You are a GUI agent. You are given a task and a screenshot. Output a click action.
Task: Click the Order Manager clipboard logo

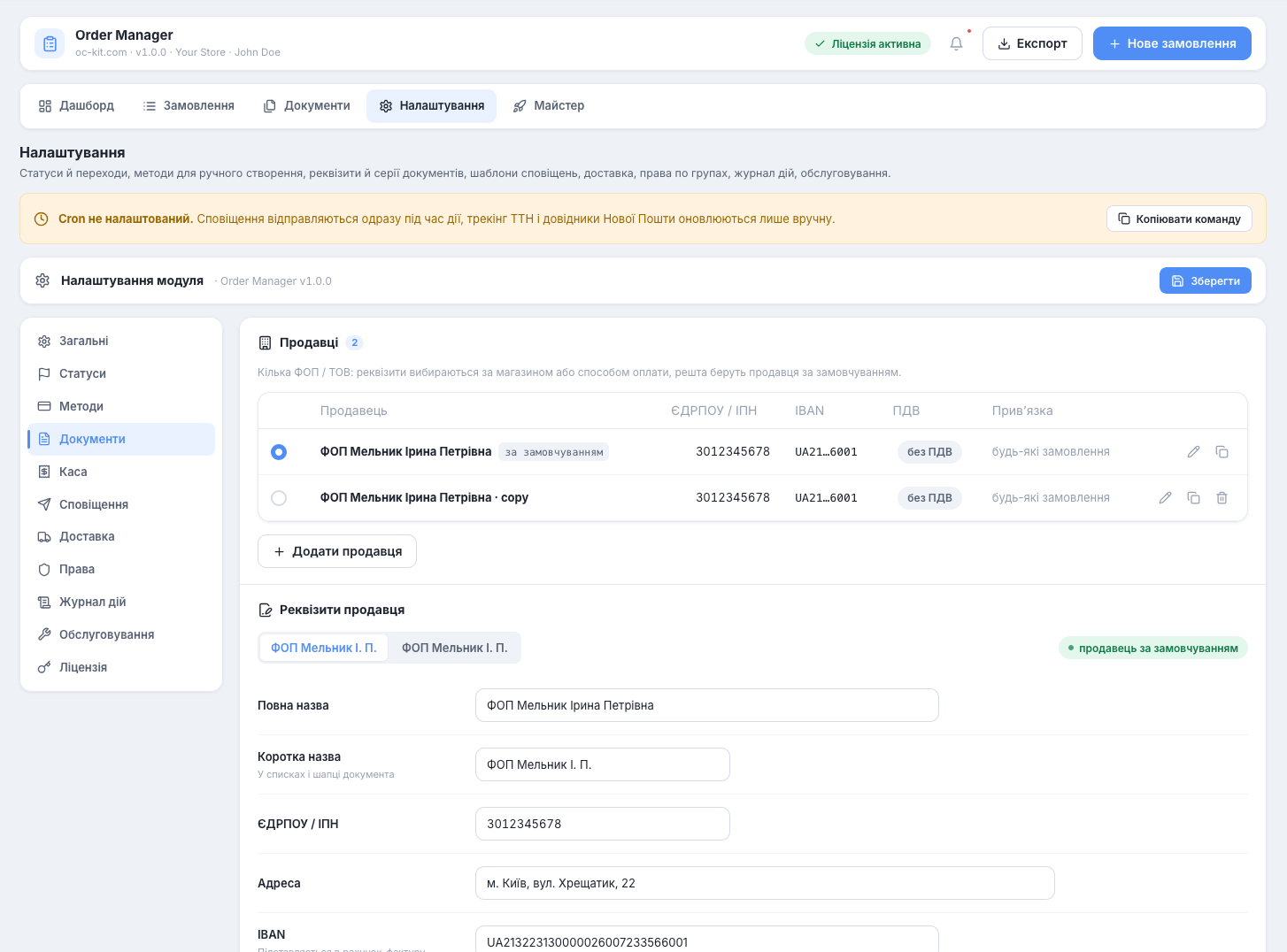[50, 43]
